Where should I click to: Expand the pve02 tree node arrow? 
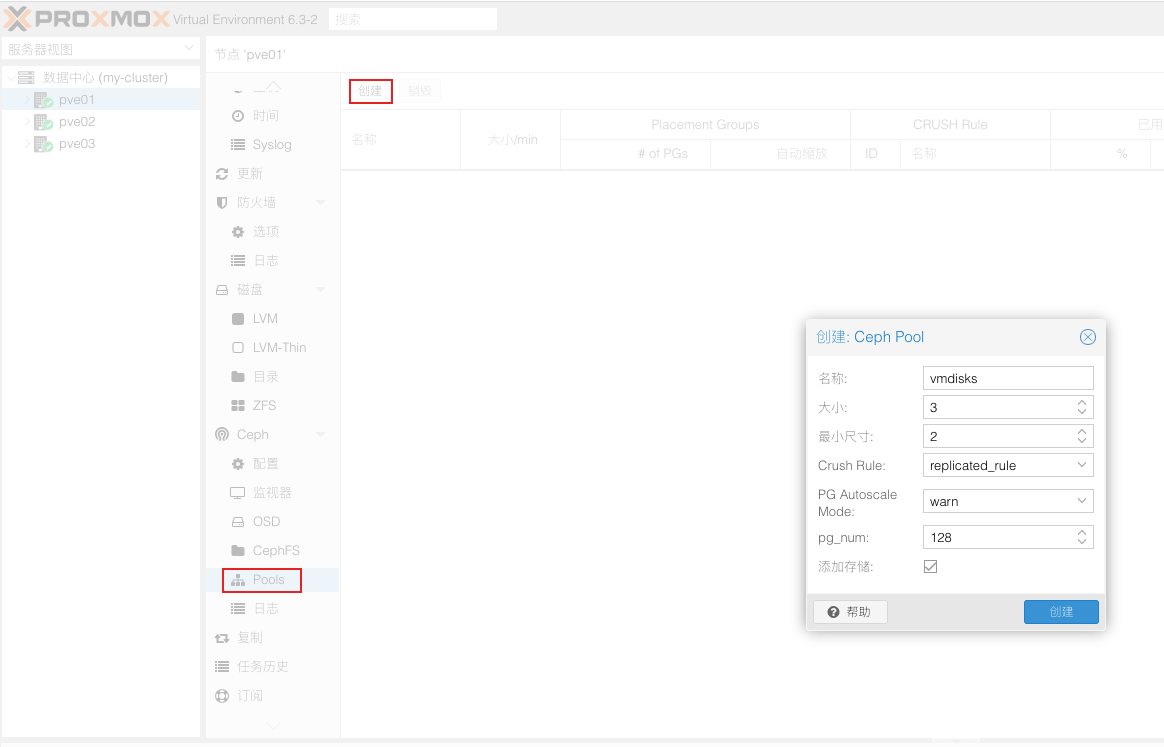click(27, 122)
